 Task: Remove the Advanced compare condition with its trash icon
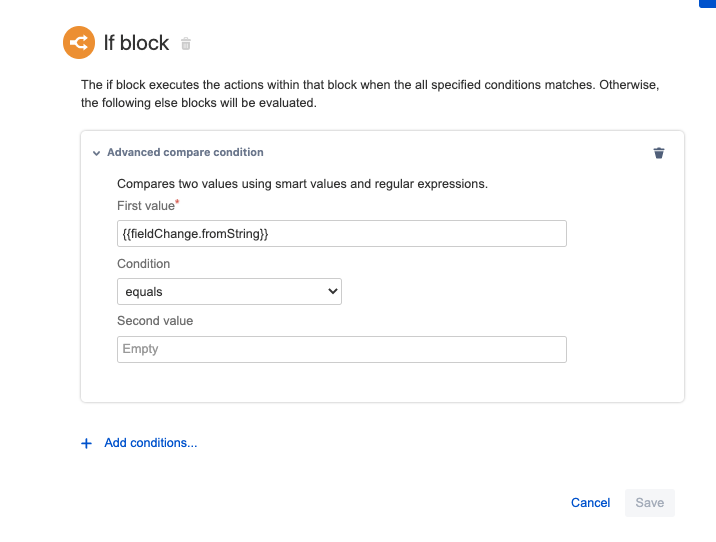click(x=659, y=153)
